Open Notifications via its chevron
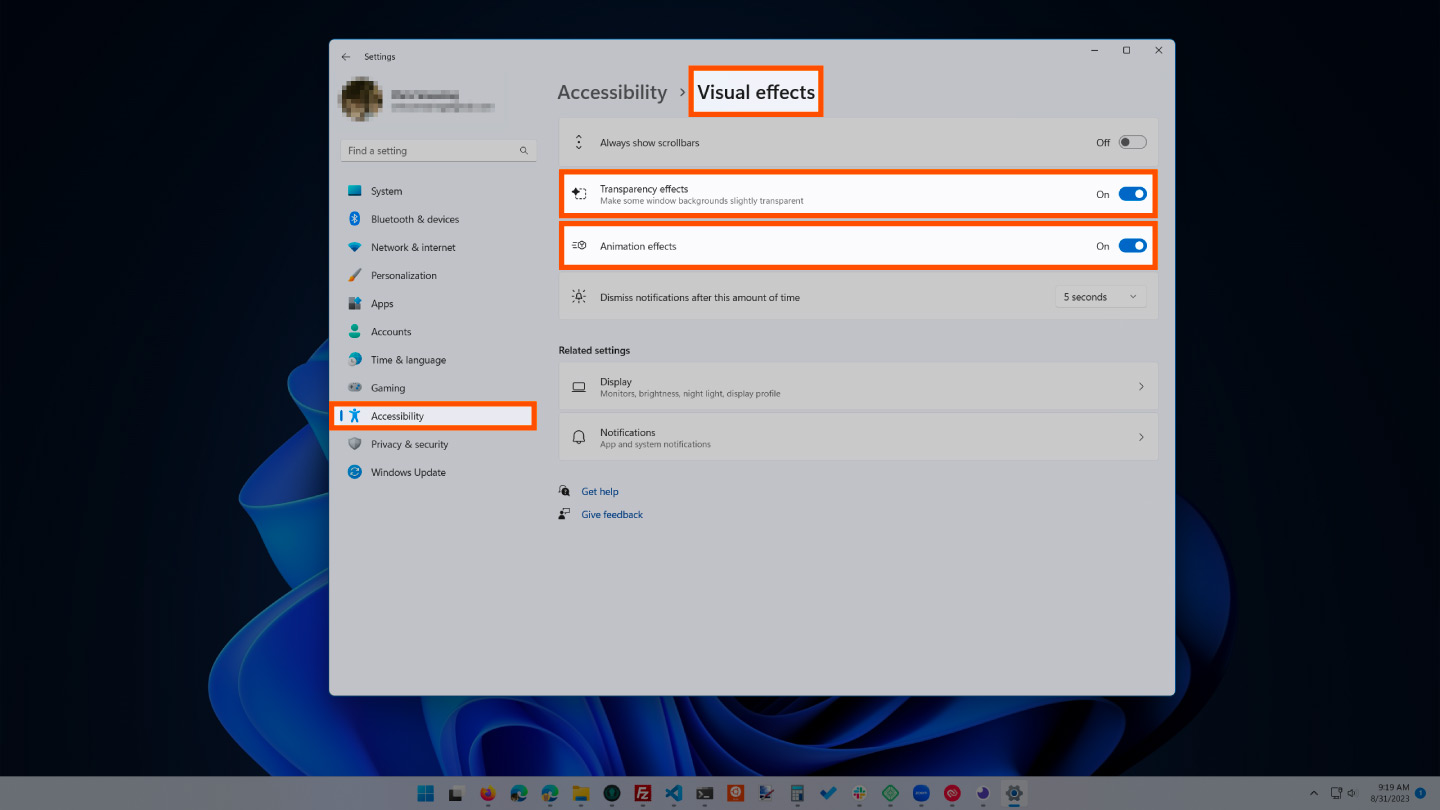Viewport: 1440px width, 810px height. (x=1141, y=436)
